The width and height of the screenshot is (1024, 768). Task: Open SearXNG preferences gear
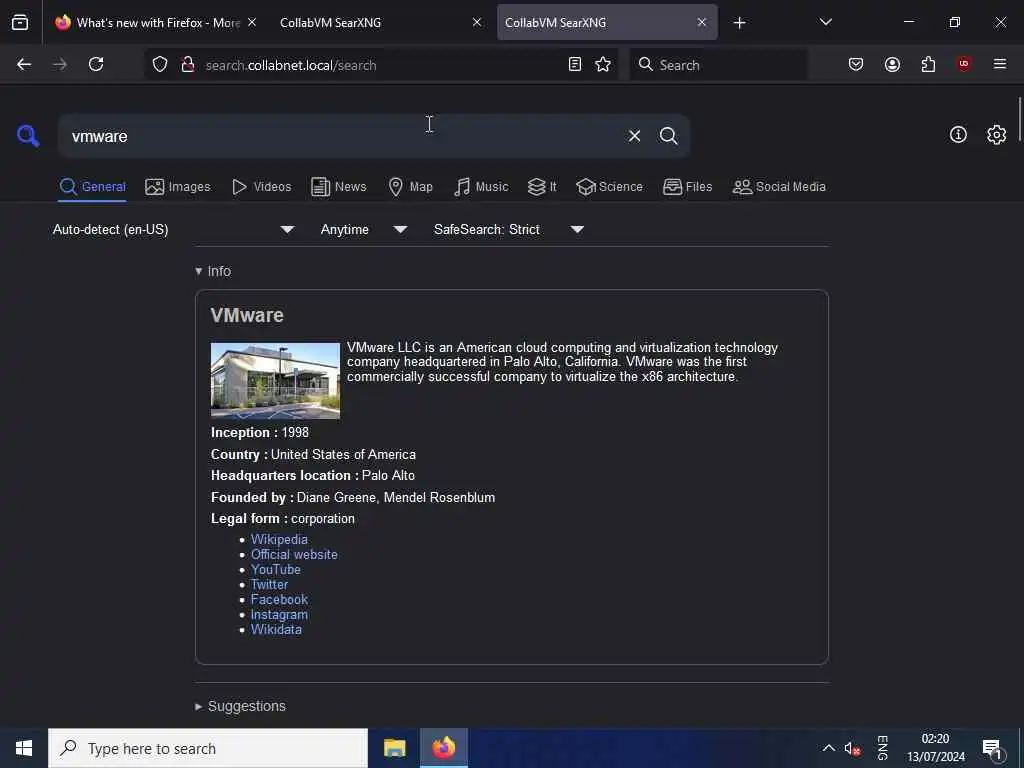[997, 135]
